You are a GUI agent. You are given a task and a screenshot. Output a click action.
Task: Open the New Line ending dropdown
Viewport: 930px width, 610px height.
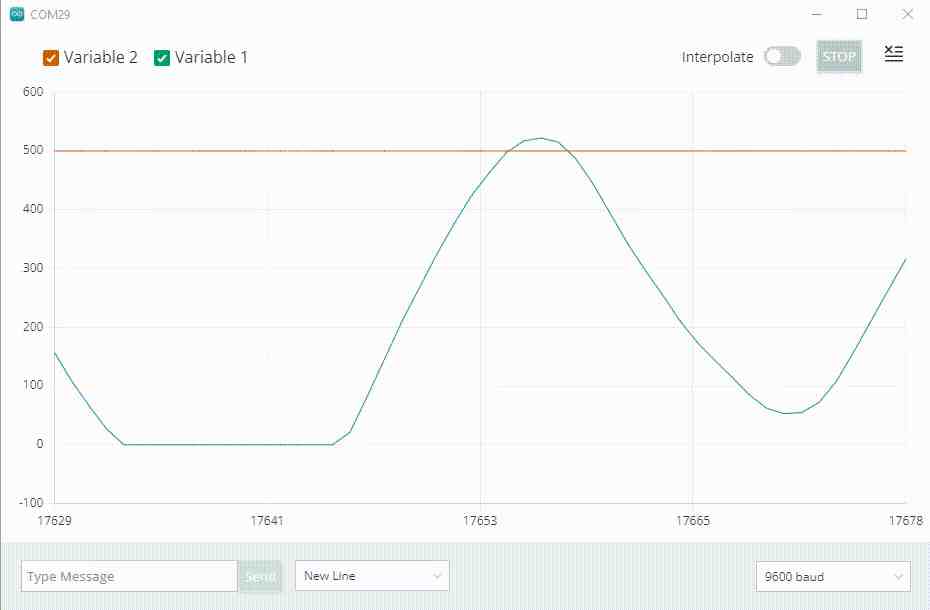coord(372,576)
